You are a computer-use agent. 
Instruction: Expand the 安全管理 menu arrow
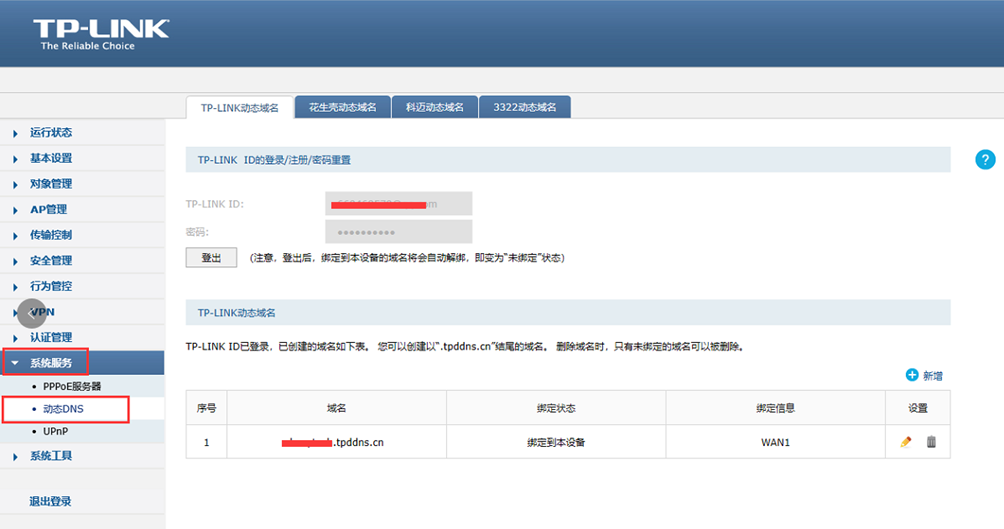15,261
